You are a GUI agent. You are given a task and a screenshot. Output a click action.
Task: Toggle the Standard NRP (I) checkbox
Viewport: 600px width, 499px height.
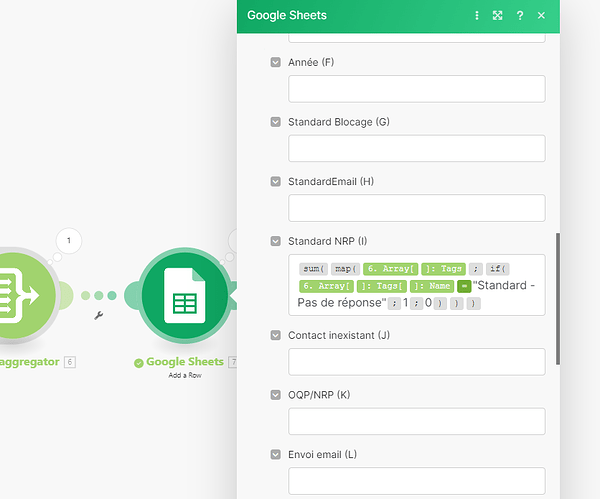click(276, 241)
